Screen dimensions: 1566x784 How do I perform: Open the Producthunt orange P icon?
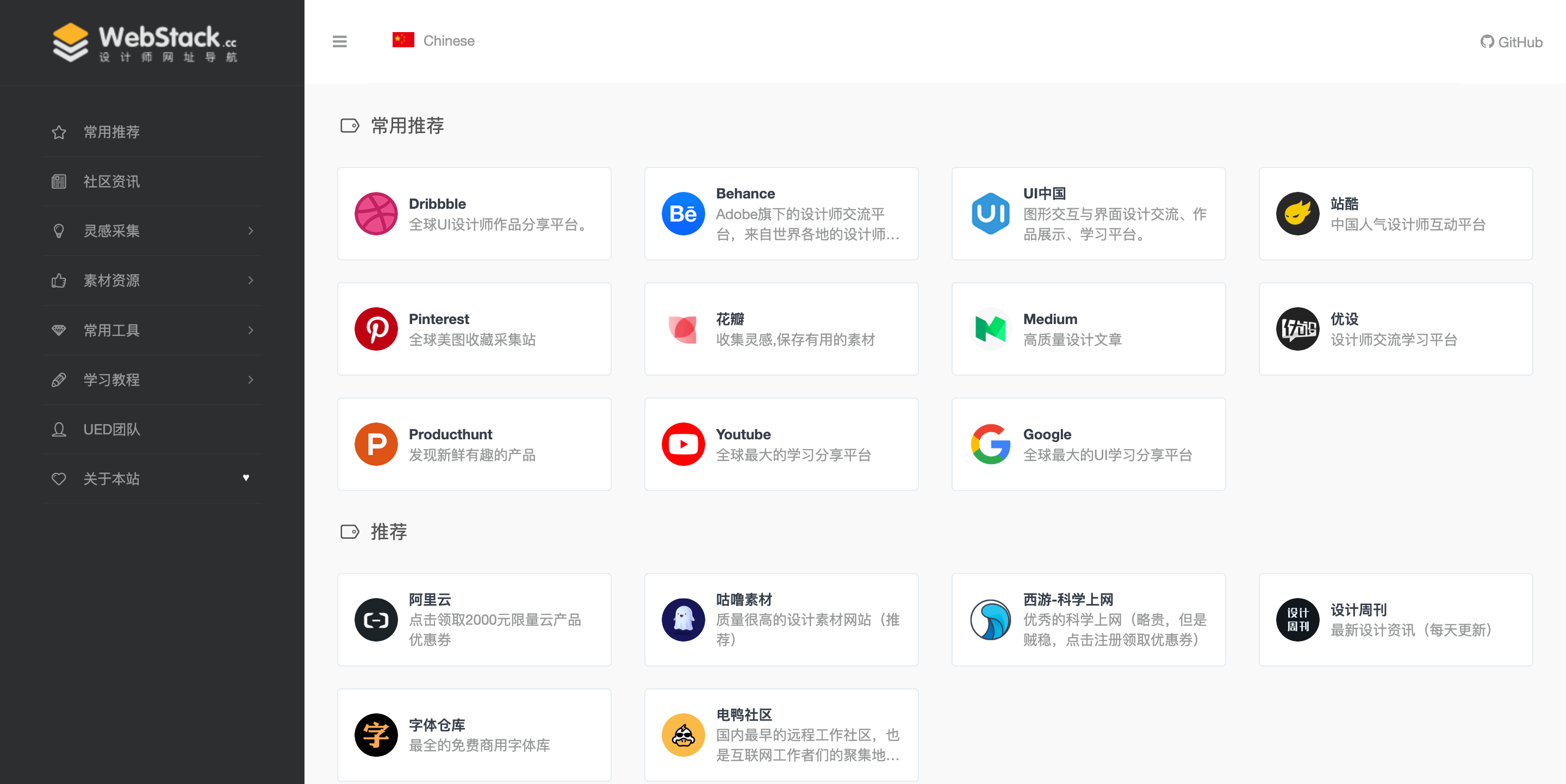376,444
